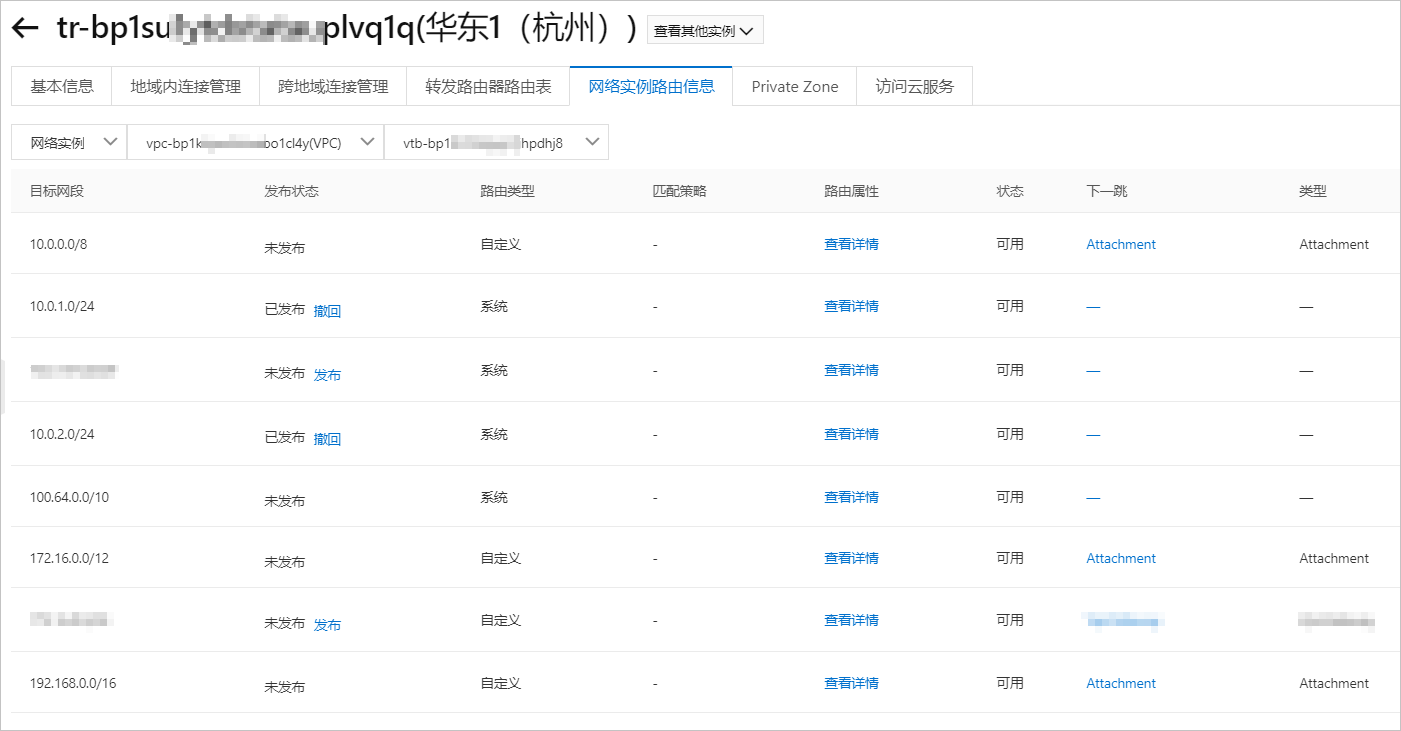Viewport: 1401px width, 731px height.
Task: Click 已发布 status in the 10.0.1.0/24 row
Action: (x=284, y=311)
